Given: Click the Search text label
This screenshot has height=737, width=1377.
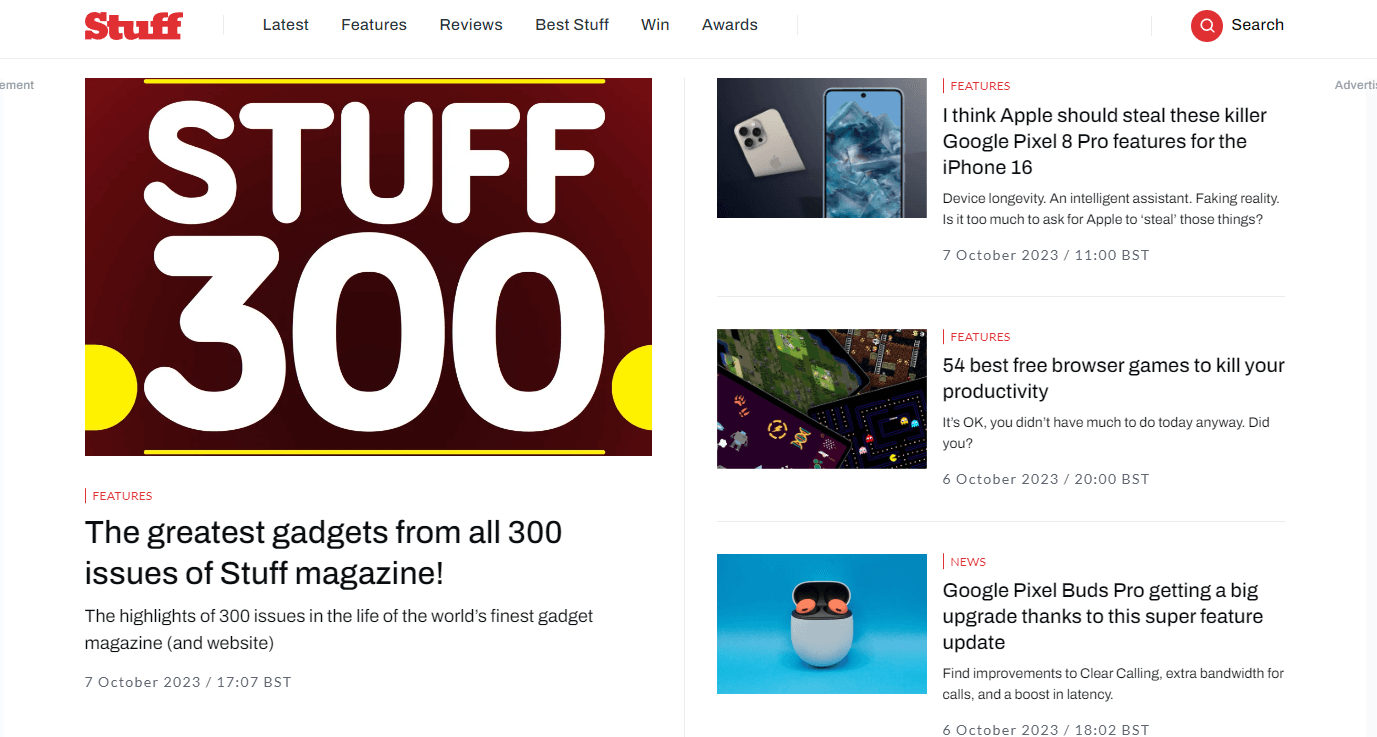Looking at the screenshot, I should [1257, 25].
